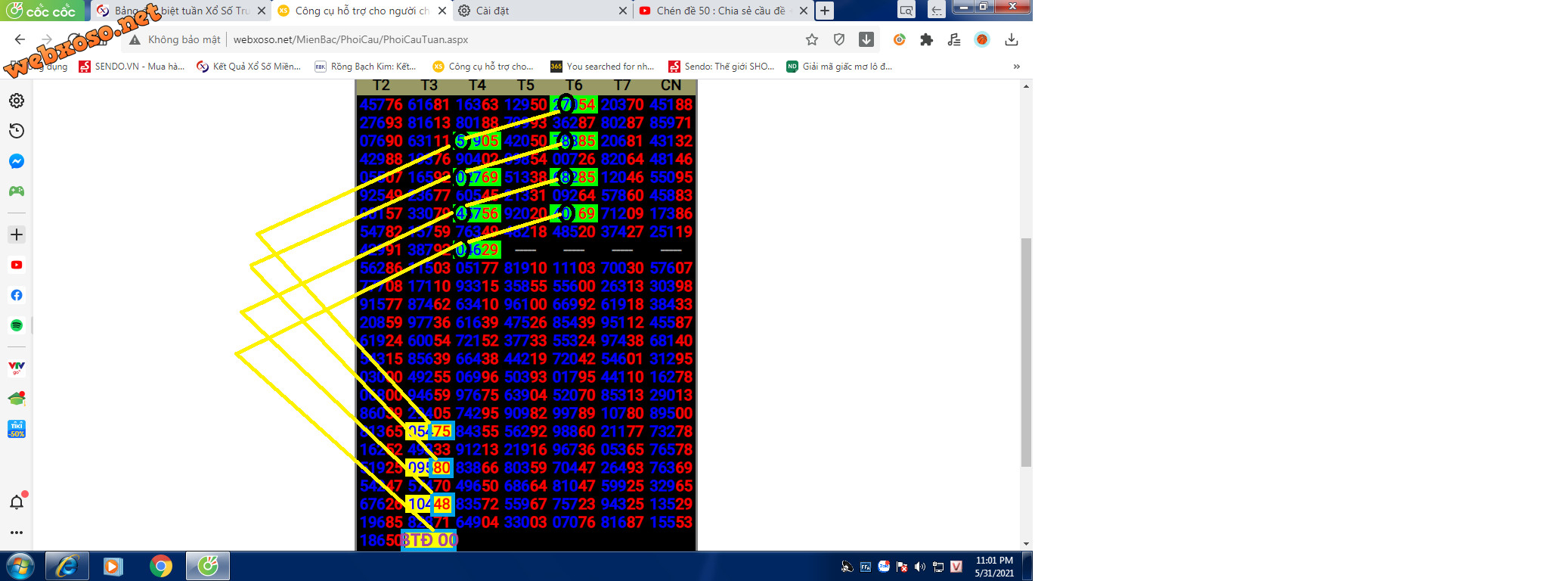Click the media download arrow in address bar
Image resolution: width=1568 pixels, height=581 pixels.
866,39
